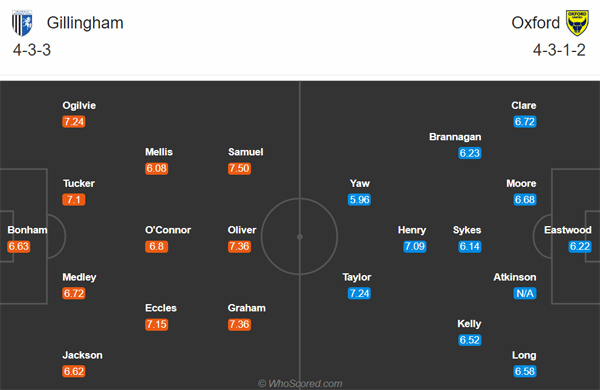
Task: Select player name O'Connor
Action: pos(168,230)
